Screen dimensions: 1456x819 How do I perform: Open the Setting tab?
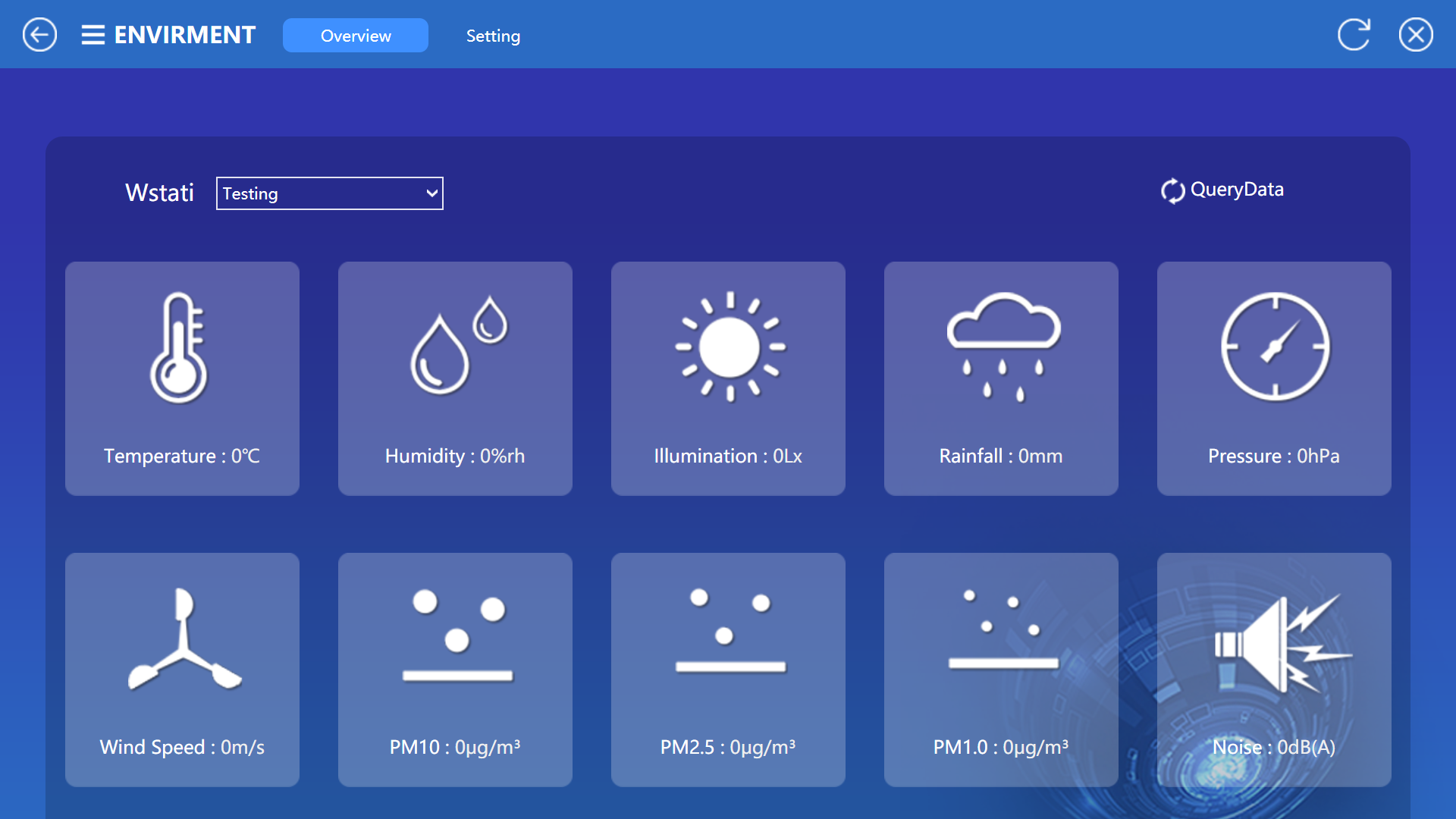tap(493, 36)
